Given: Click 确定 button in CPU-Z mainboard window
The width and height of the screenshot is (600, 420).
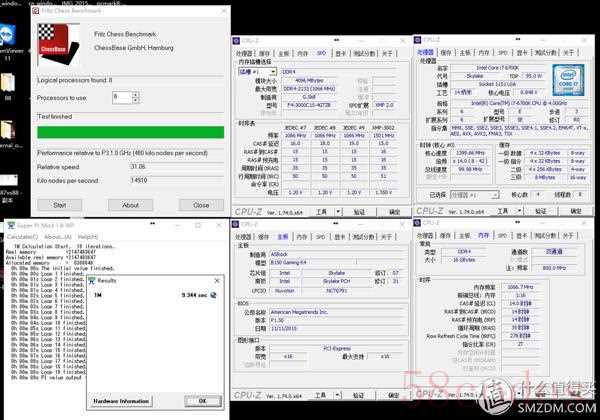Looking at the screenshot, I should click(393, 395).
